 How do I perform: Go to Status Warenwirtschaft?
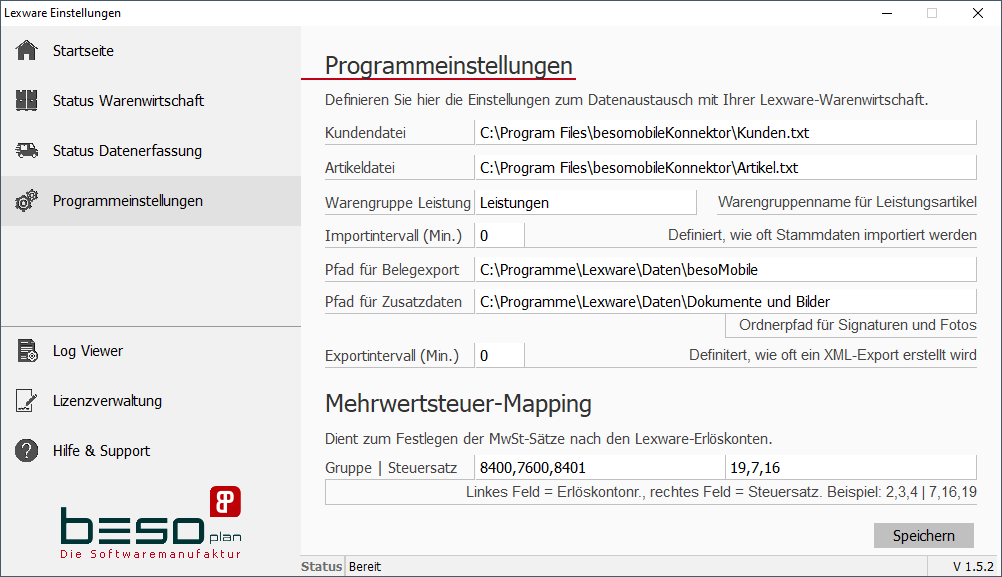[x=151, y=100]
